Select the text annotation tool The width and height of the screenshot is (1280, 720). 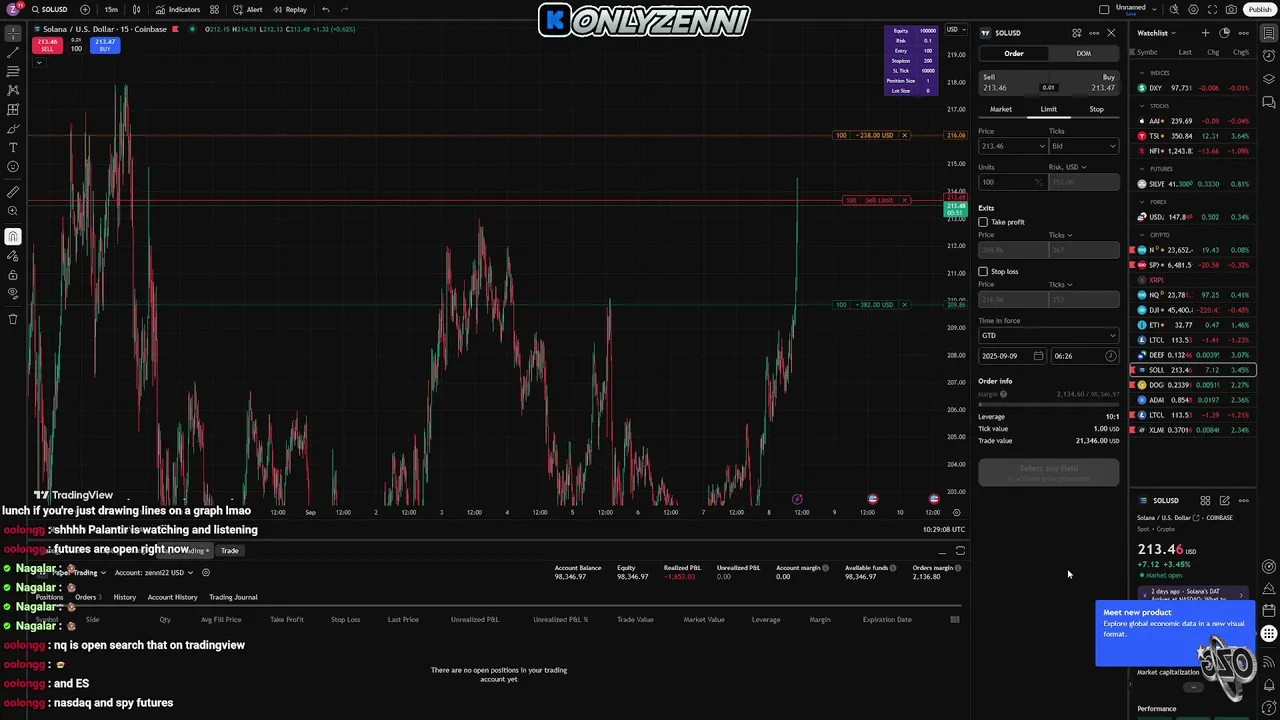pyautogui.click(x=13, y=148)
